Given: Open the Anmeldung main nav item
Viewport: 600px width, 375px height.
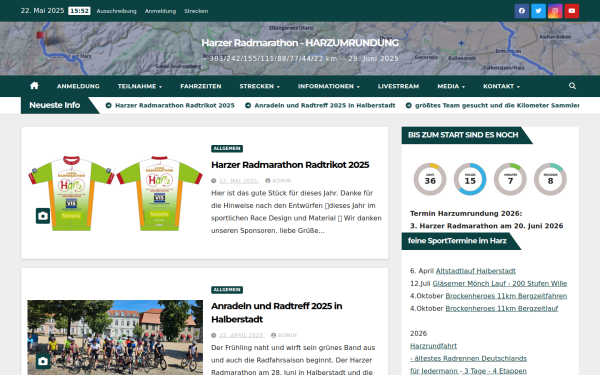Looking at the screenshot, I should [78, 86].
